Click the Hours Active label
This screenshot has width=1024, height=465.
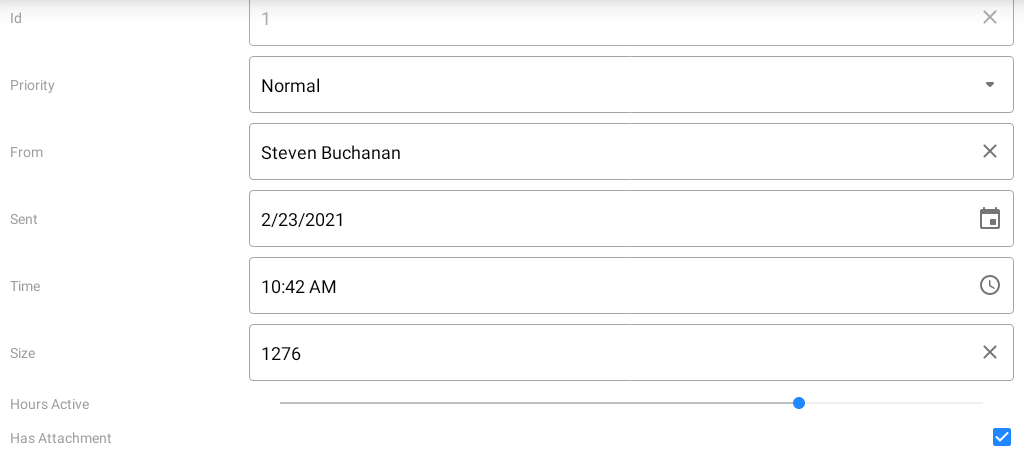tap(50, 404)
